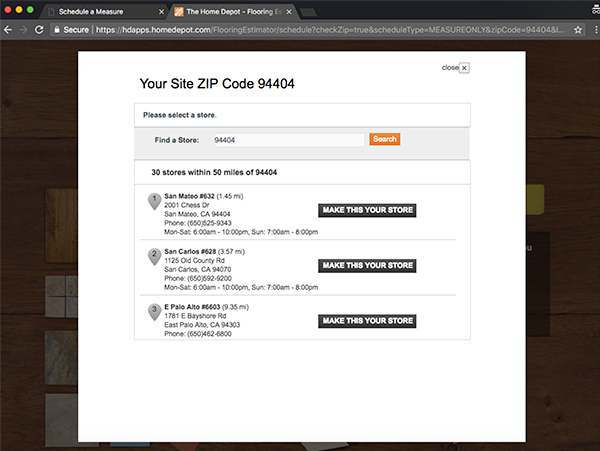Click San Mateo store hours text
The width and height of the screenshot is (600, 451).
(x=241, y=232)
